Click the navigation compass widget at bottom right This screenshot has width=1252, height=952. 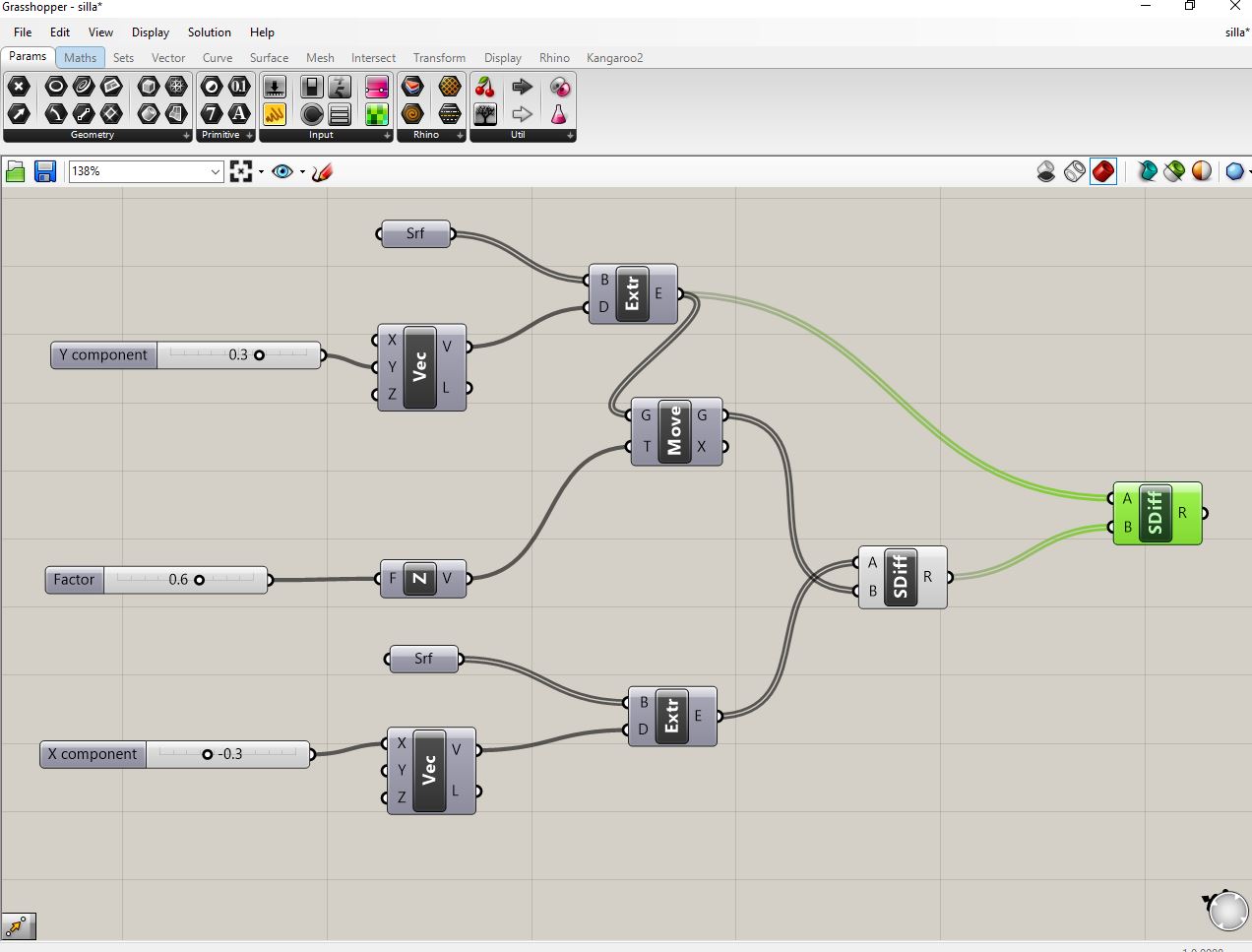point(1227,911)
